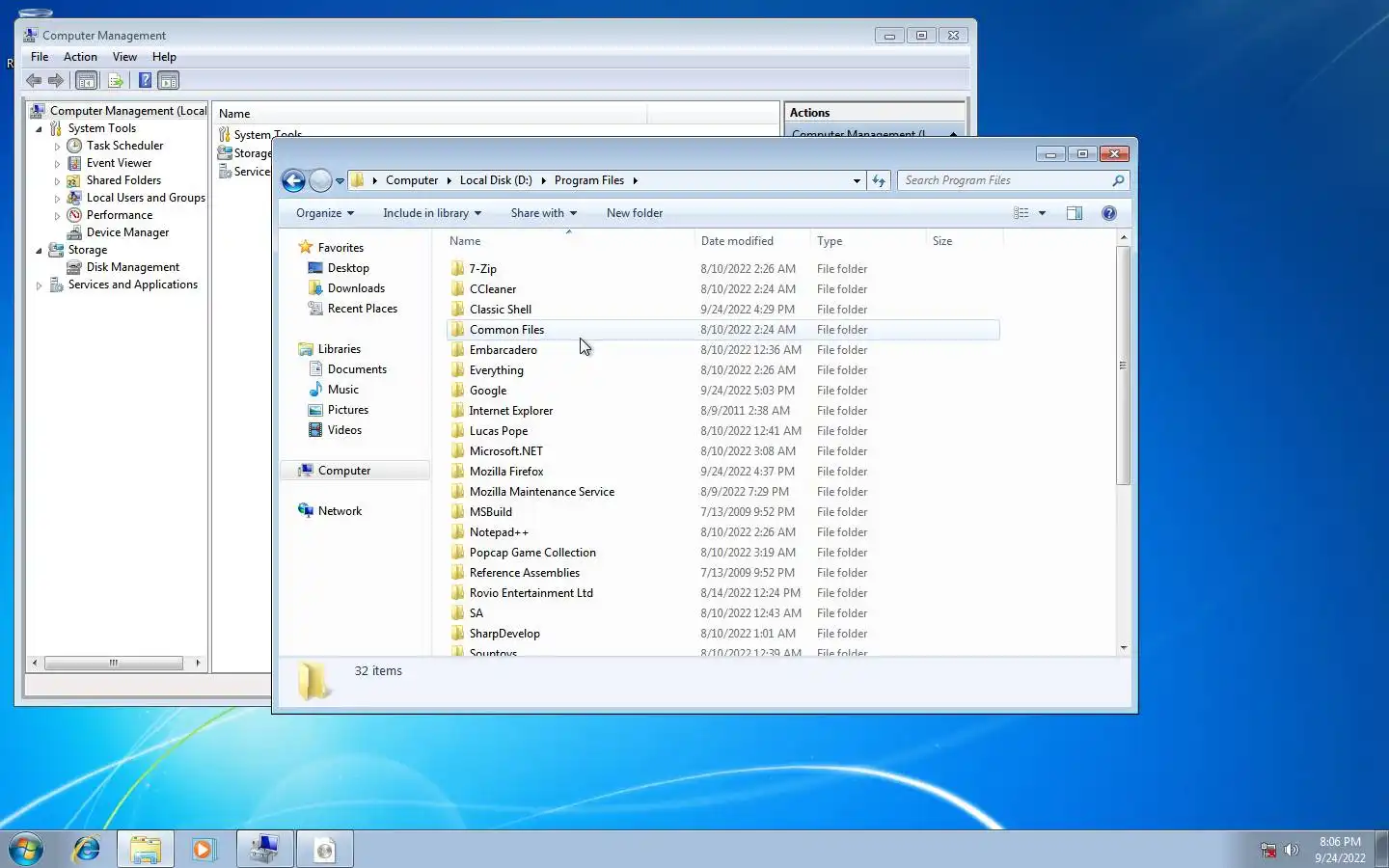
Task: Open Disk Management in console tree
Action: [132, 267]
